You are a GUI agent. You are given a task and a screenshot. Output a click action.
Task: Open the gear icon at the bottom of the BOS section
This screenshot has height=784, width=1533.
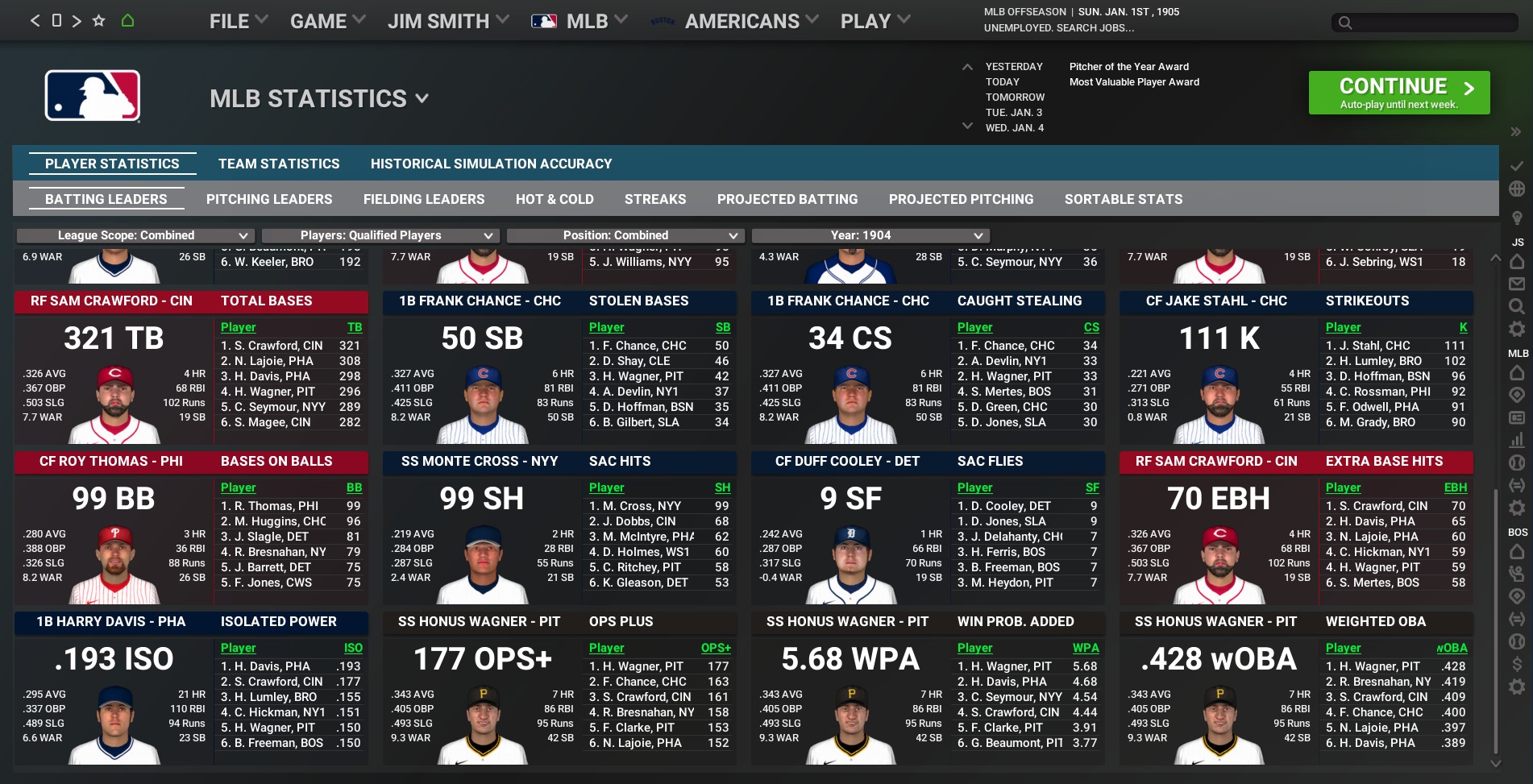pos(1517,687)
